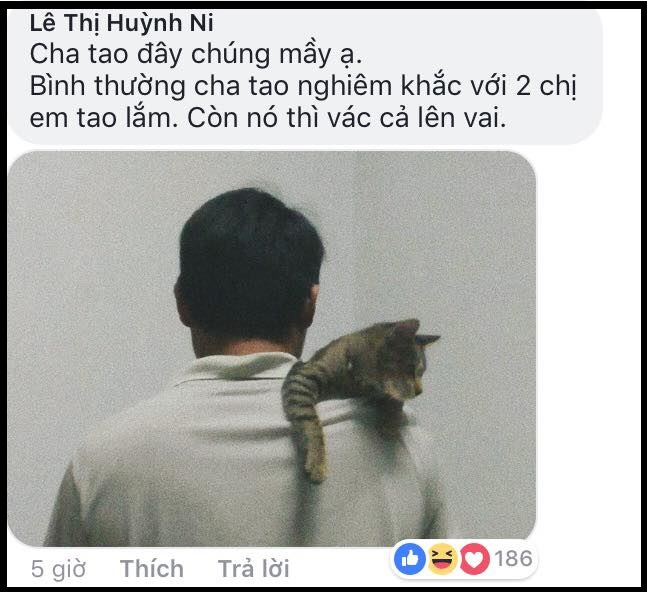
Task: Click the kitten's head and ears
Action: [411, 355]
